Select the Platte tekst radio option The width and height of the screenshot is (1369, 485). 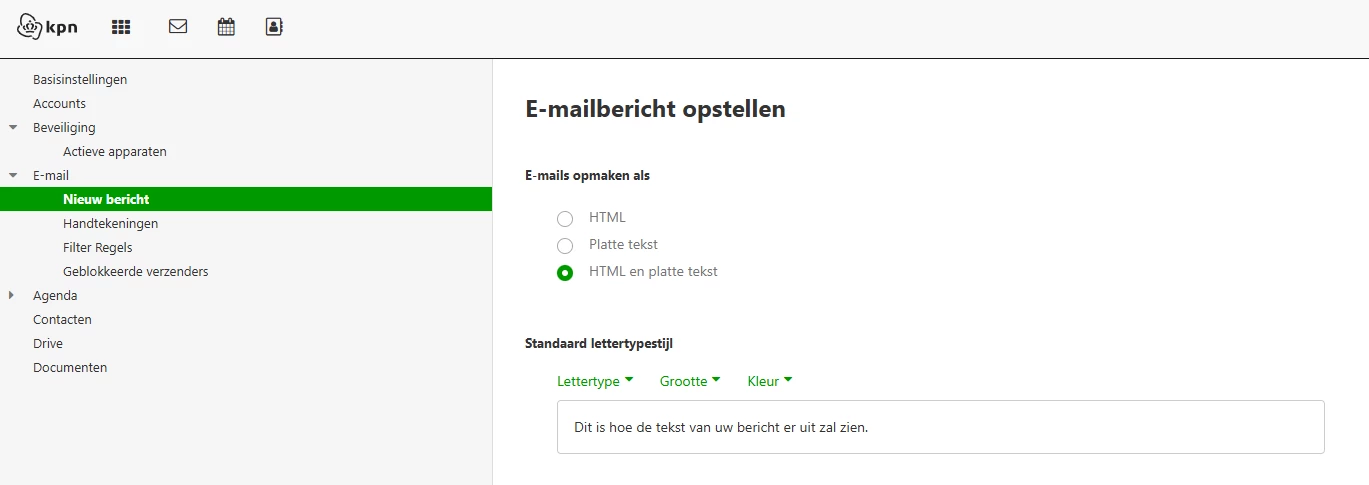tap(565, 245)
